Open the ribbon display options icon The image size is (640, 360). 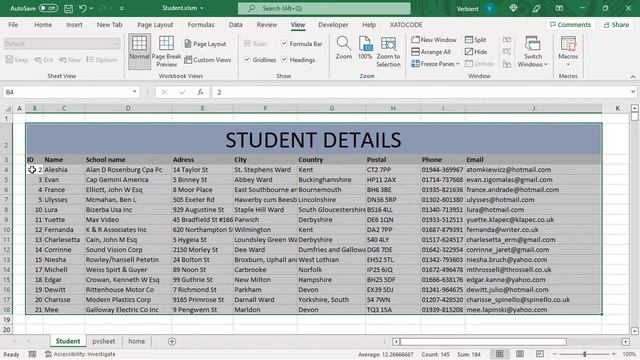pos(559,8)
